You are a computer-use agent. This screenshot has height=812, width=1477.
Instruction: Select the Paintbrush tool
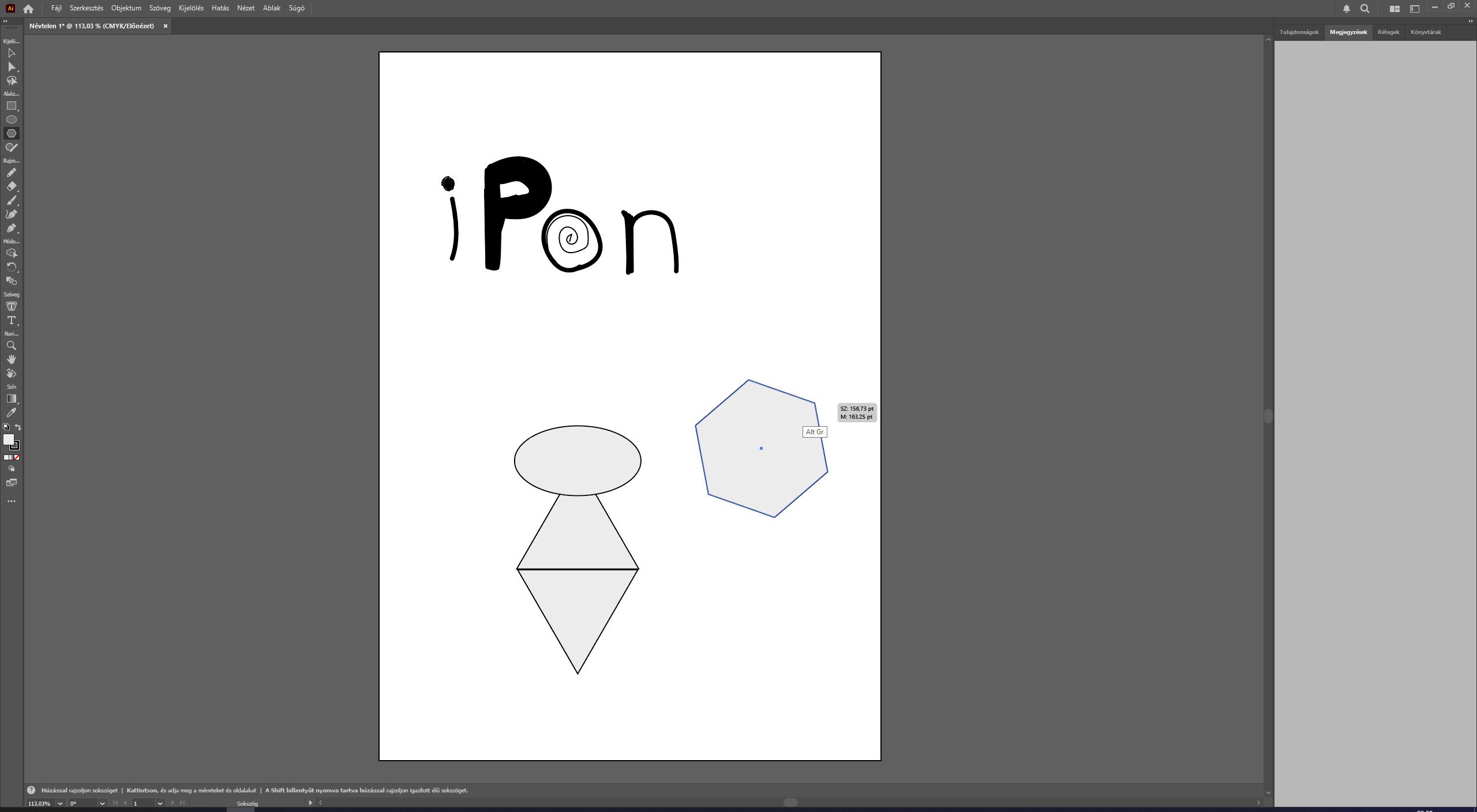[x=11, y=201]
